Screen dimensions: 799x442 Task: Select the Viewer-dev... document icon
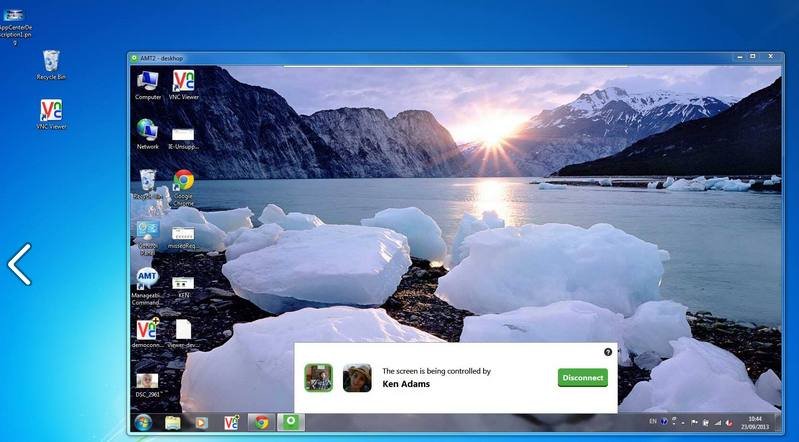183,334
